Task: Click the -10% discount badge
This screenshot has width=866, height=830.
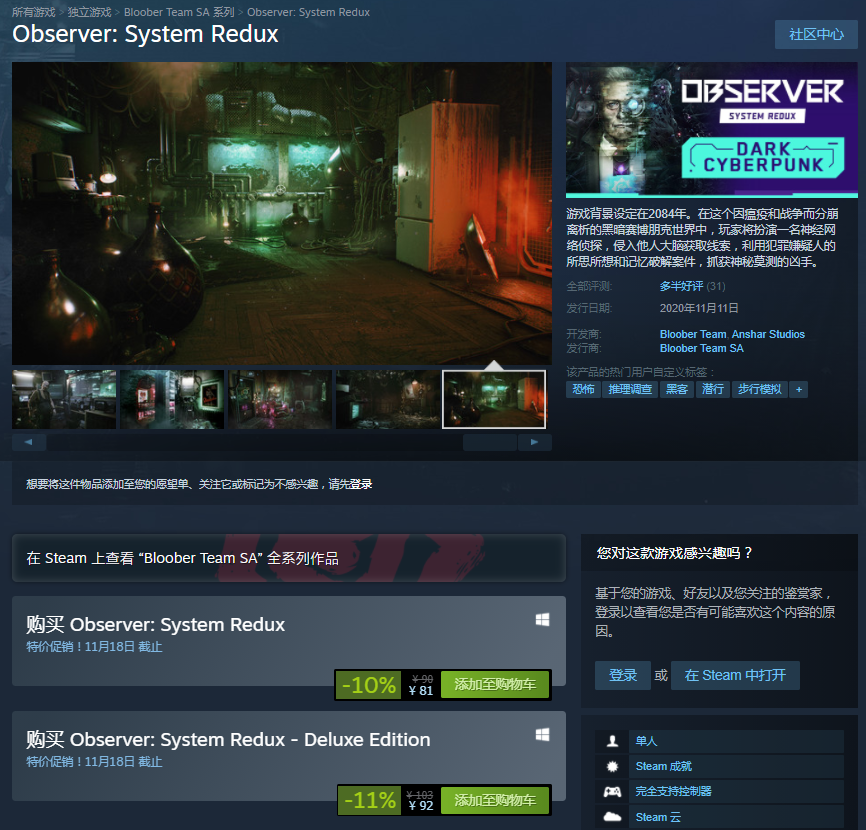Action: (368, 685)
